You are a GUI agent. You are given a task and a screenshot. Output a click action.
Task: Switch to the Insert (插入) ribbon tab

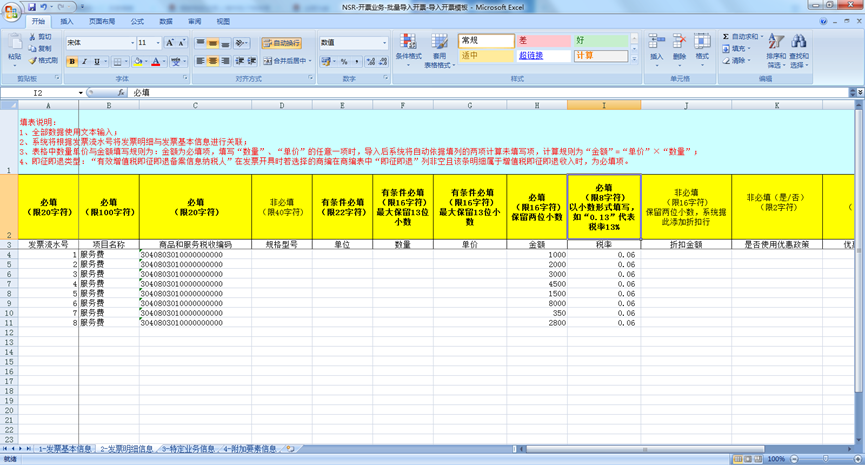tap(67, 22)
